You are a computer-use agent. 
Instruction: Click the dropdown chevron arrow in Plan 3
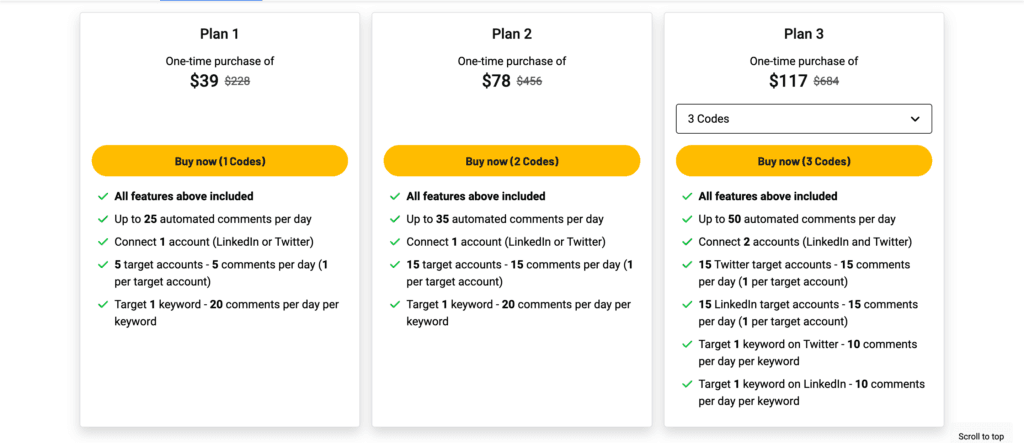(x=915, y=119)
